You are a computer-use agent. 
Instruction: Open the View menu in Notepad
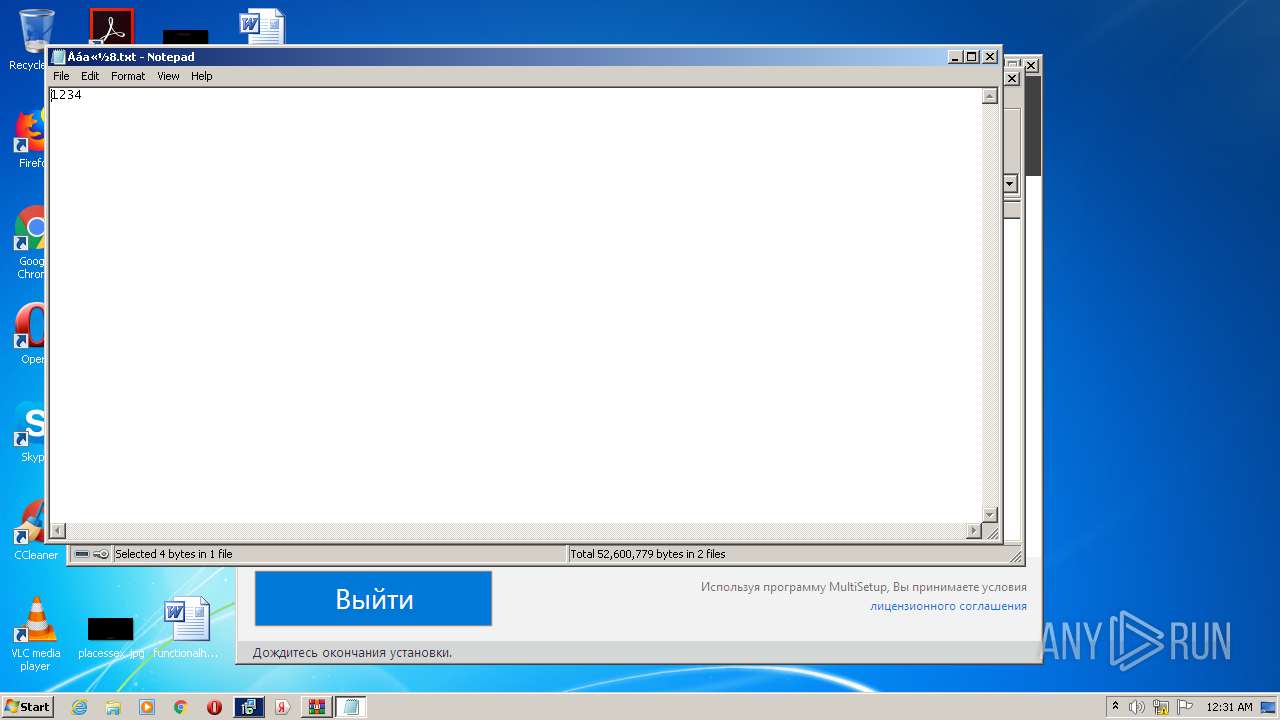click(x=168, y=76)
